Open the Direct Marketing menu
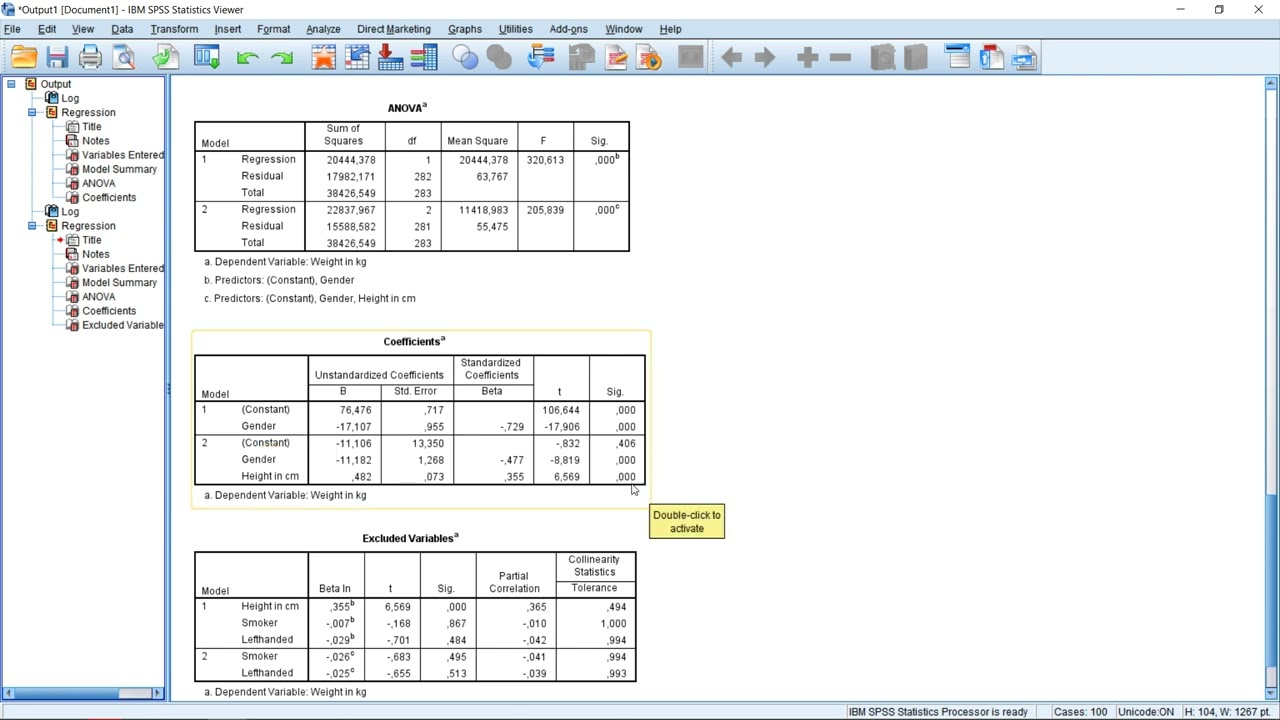Screen dimensions: 1280x720 coord(394,29)
